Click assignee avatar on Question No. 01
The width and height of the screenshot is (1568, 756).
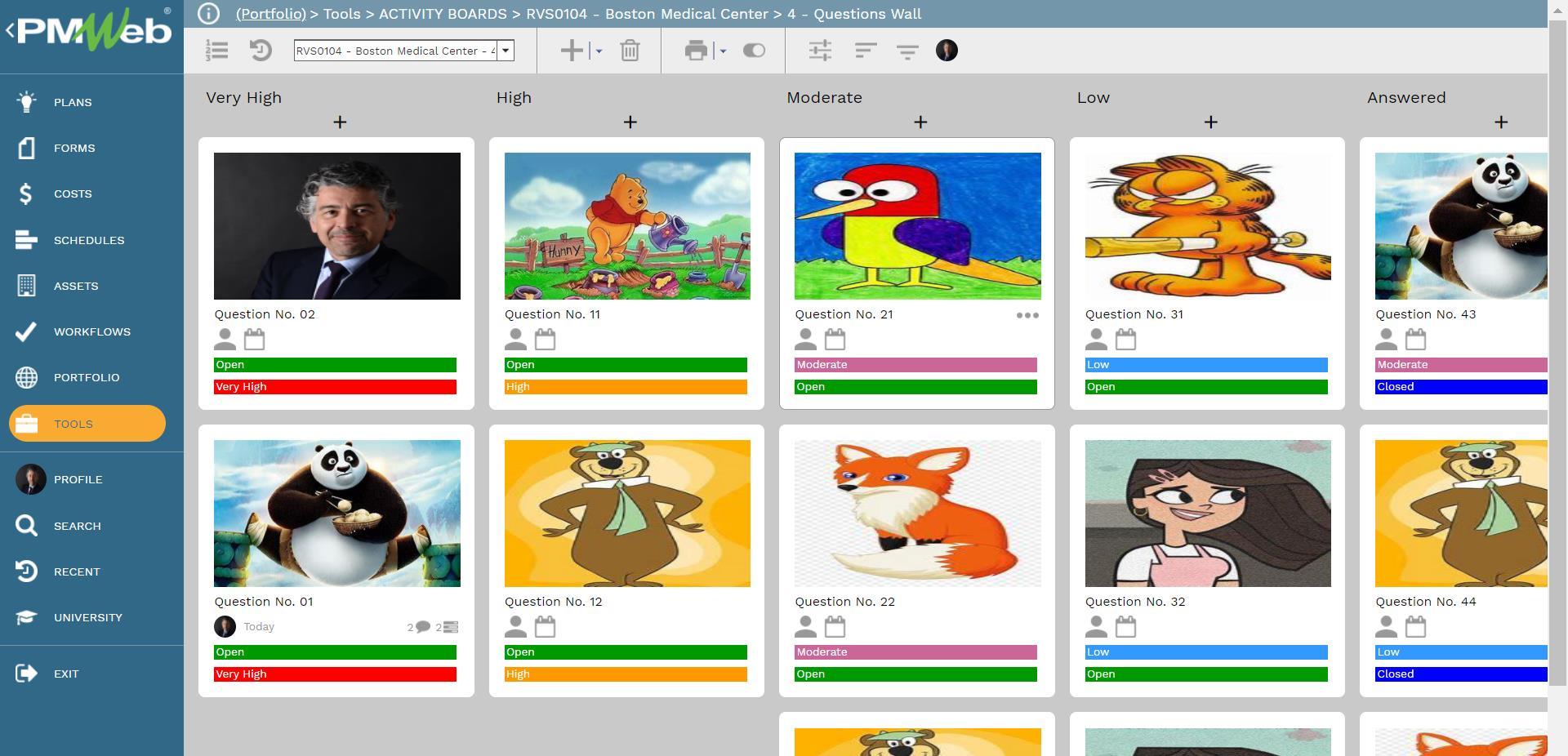(225, 626)
